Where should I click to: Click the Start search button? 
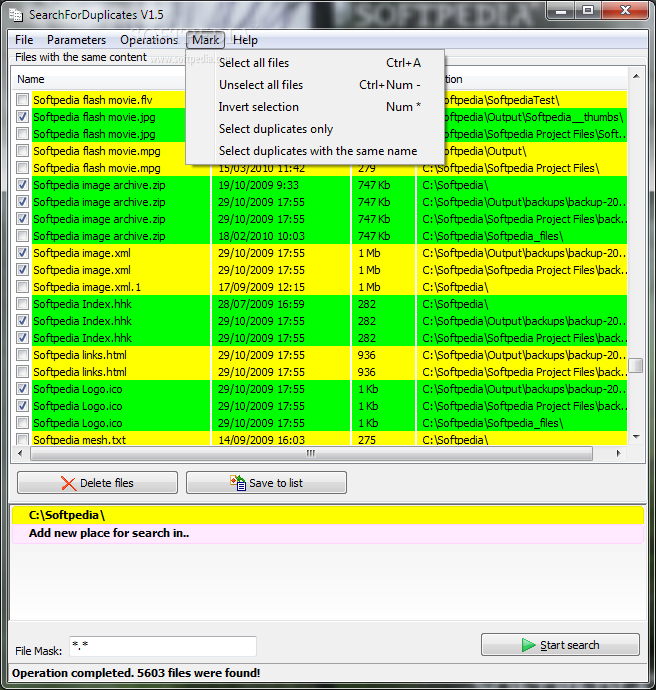tap(560, 645)
